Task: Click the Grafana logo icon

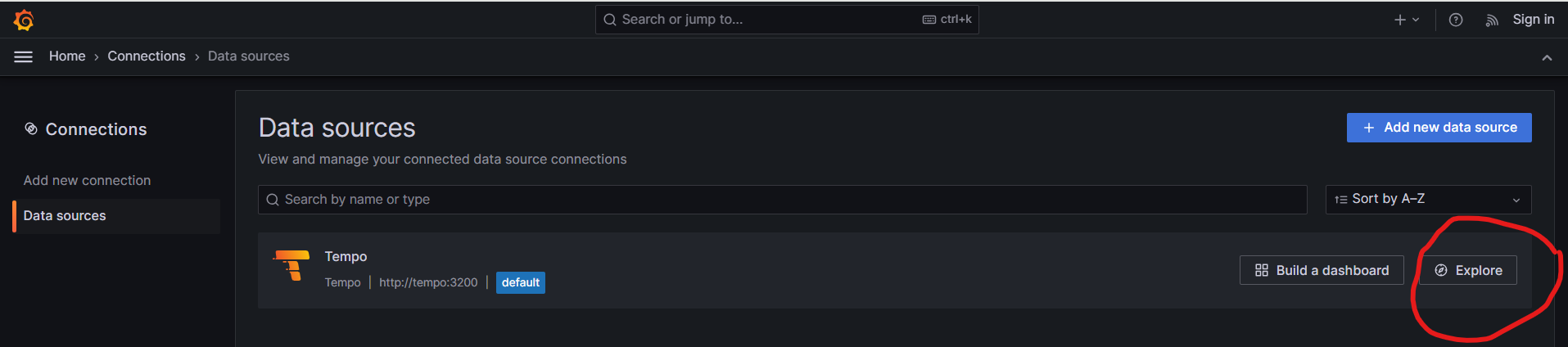Action: [x=24, y=20]
